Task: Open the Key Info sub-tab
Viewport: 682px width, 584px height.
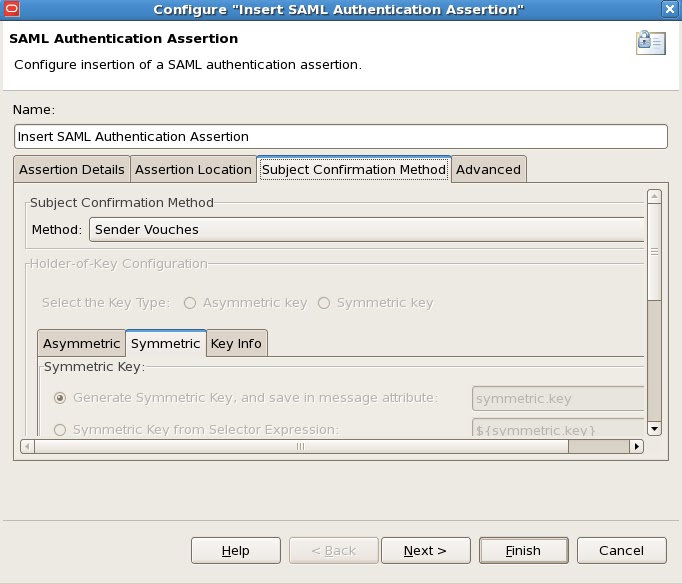Action: (236, 344)
